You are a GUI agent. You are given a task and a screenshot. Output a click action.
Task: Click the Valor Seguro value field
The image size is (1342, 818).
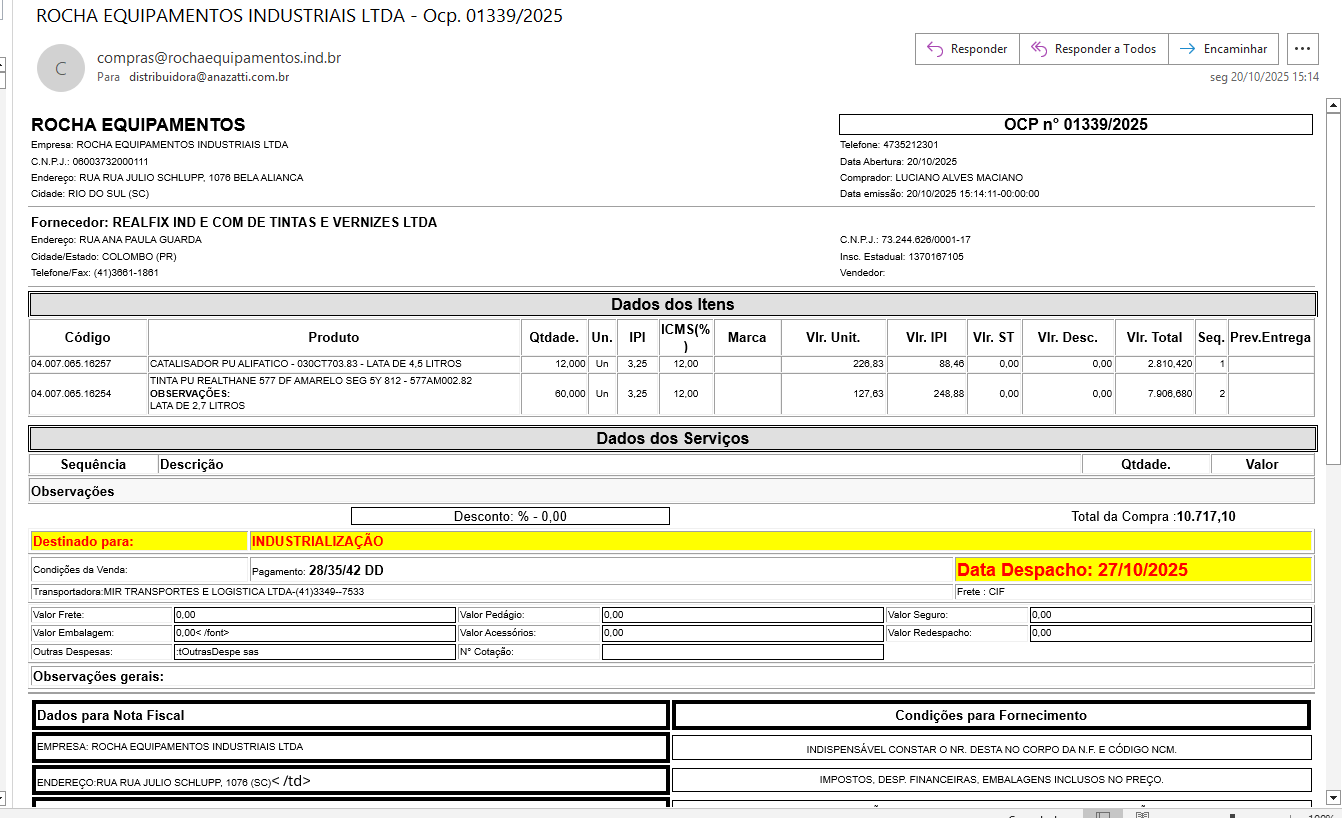coord(1170,615)
